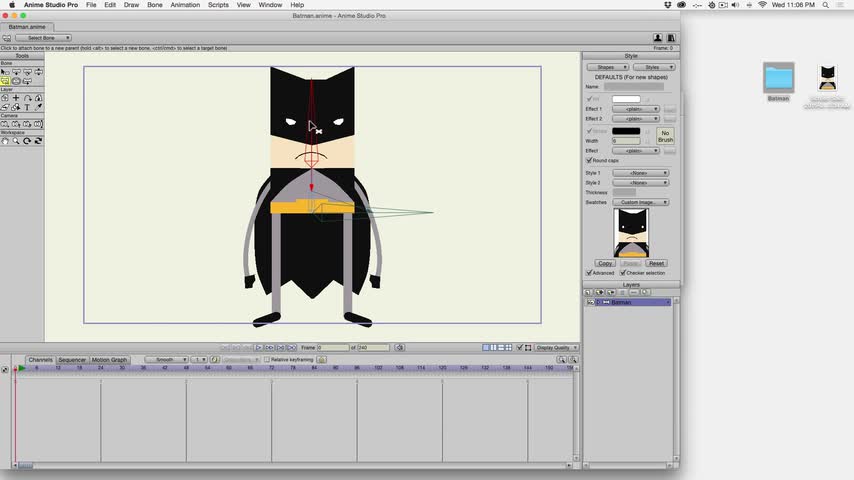The image size is (854, 480).
Task: Select the Pan Workspace hand tool
Action: coord(5,142)
